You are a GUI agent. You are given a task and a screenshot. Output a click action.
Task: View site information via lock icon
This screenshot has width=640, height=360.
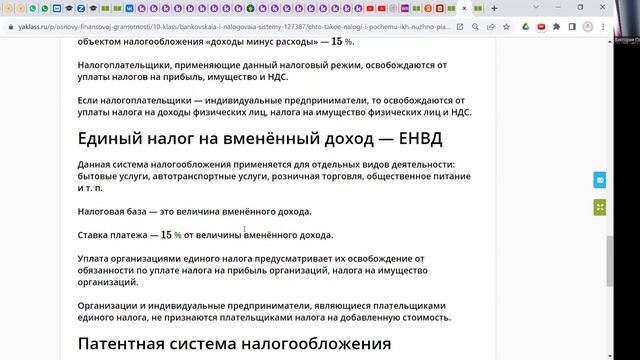click(x=11, y=27)
